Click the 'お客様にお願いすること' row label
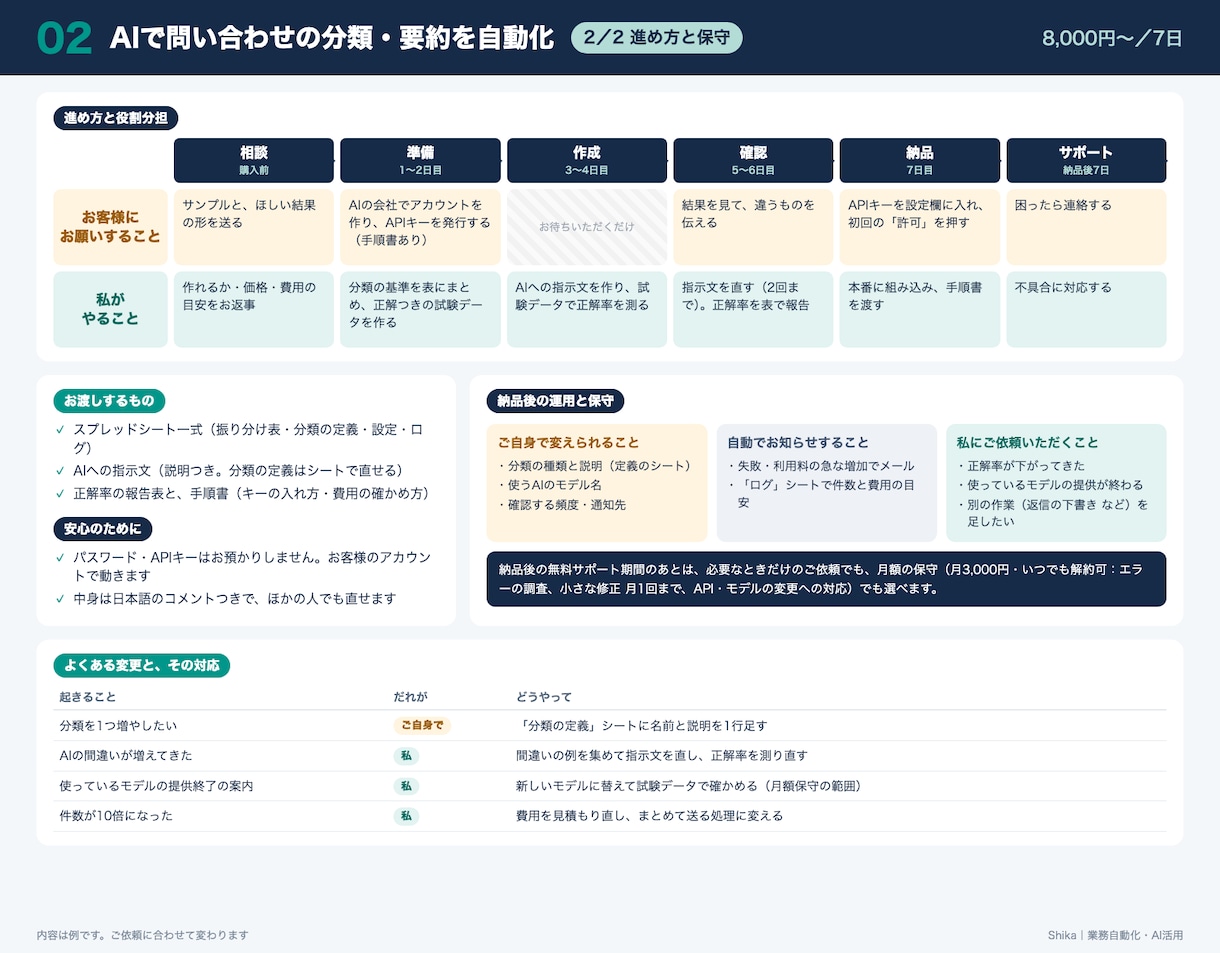Screen dimensions: 1220x953 [x=111, y=227]
